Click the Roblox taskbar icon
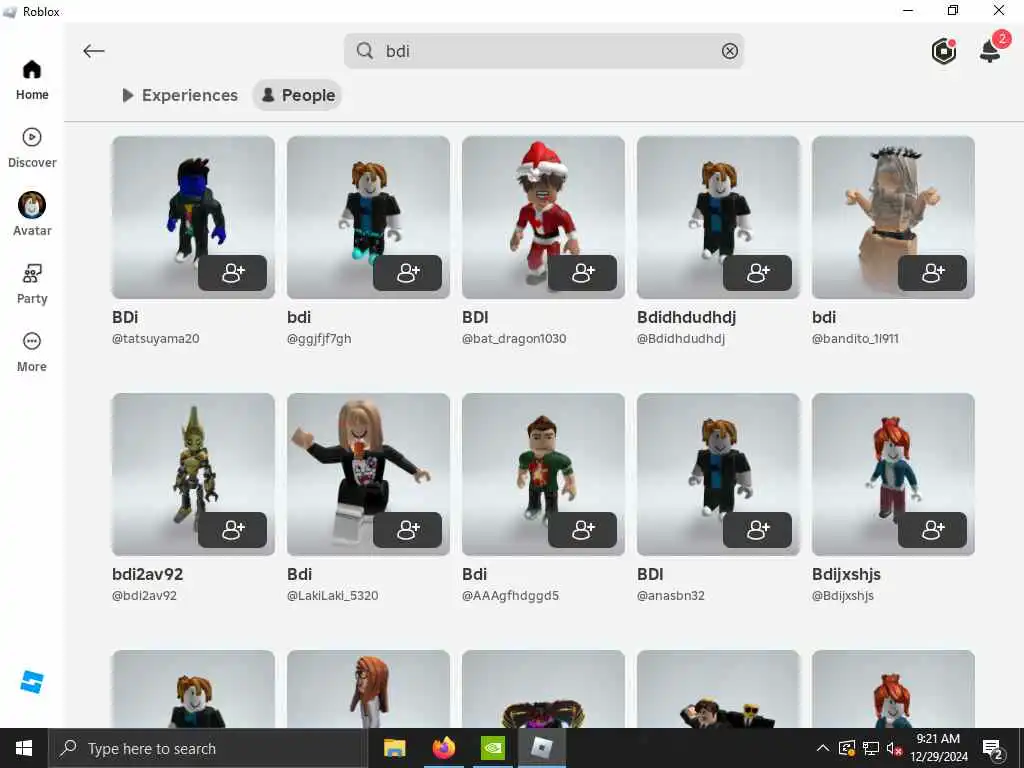1024x768 pixels. (x=541, y=748)
